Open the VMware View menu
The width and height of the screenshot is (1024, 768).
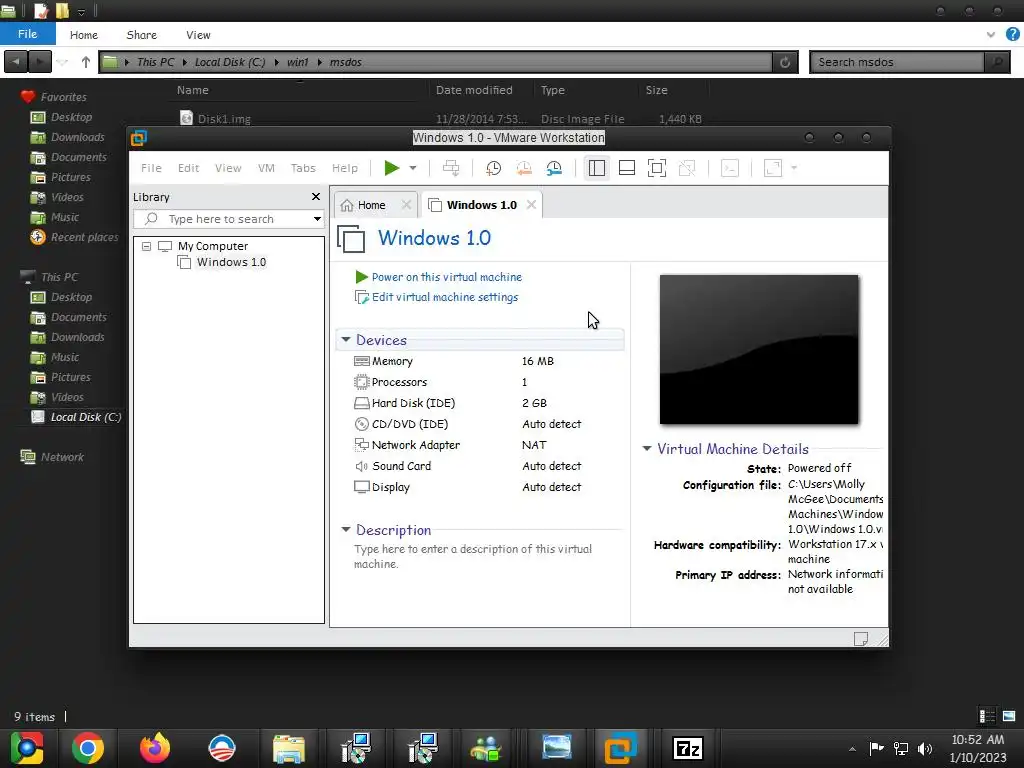click(x=228, y=168)
